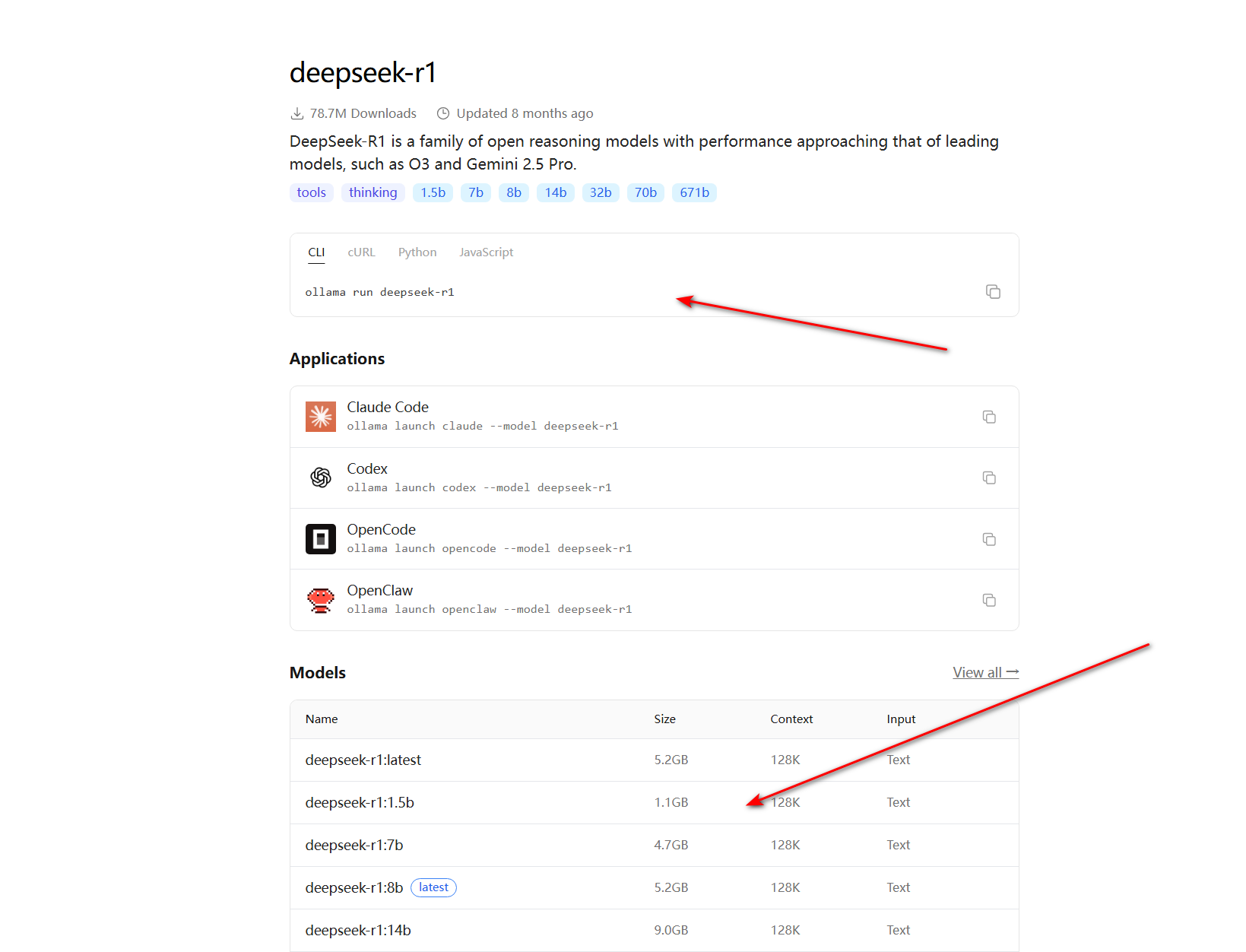Click the latest badge on 8b row
The width and height of the screenshot is (1246, 952).
click(433, 887)
